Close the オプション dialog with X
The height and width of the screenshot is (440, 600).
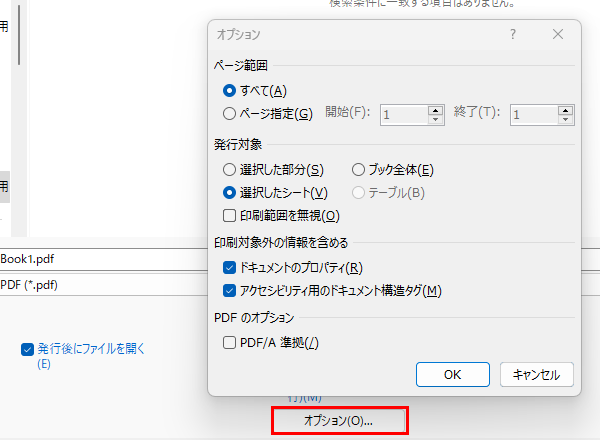click(558, 34)
